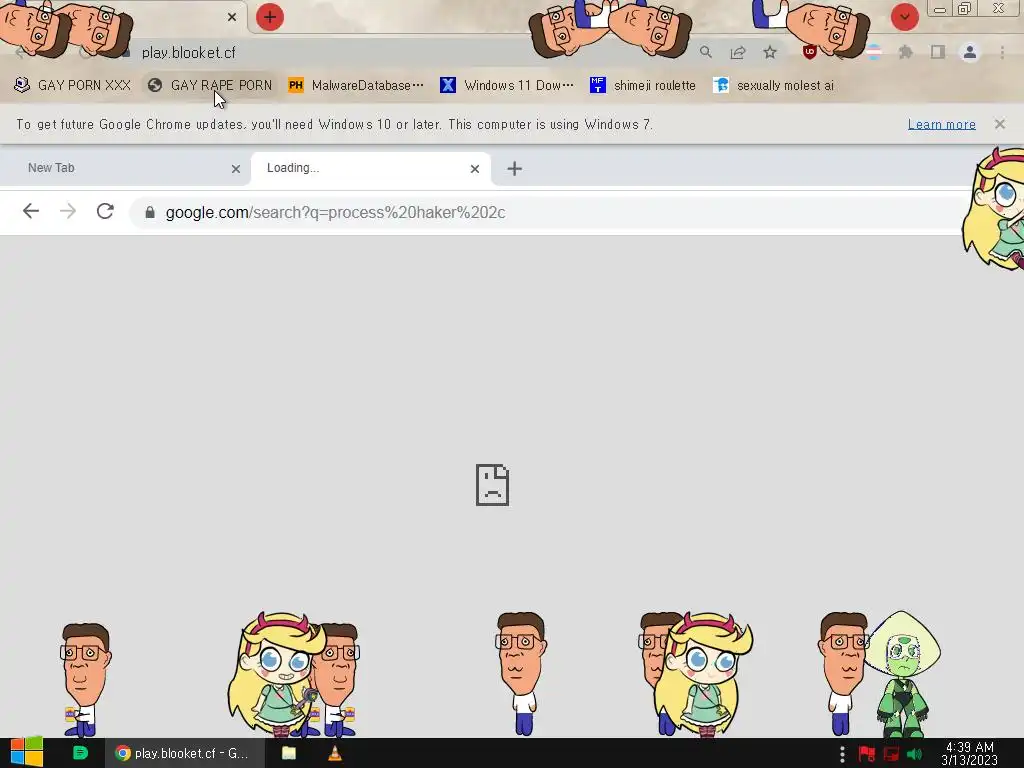The height and width of the screenshot is (768, 1024).
Task: Open a new tab with the red plus button
Action: tap(270, 17)
